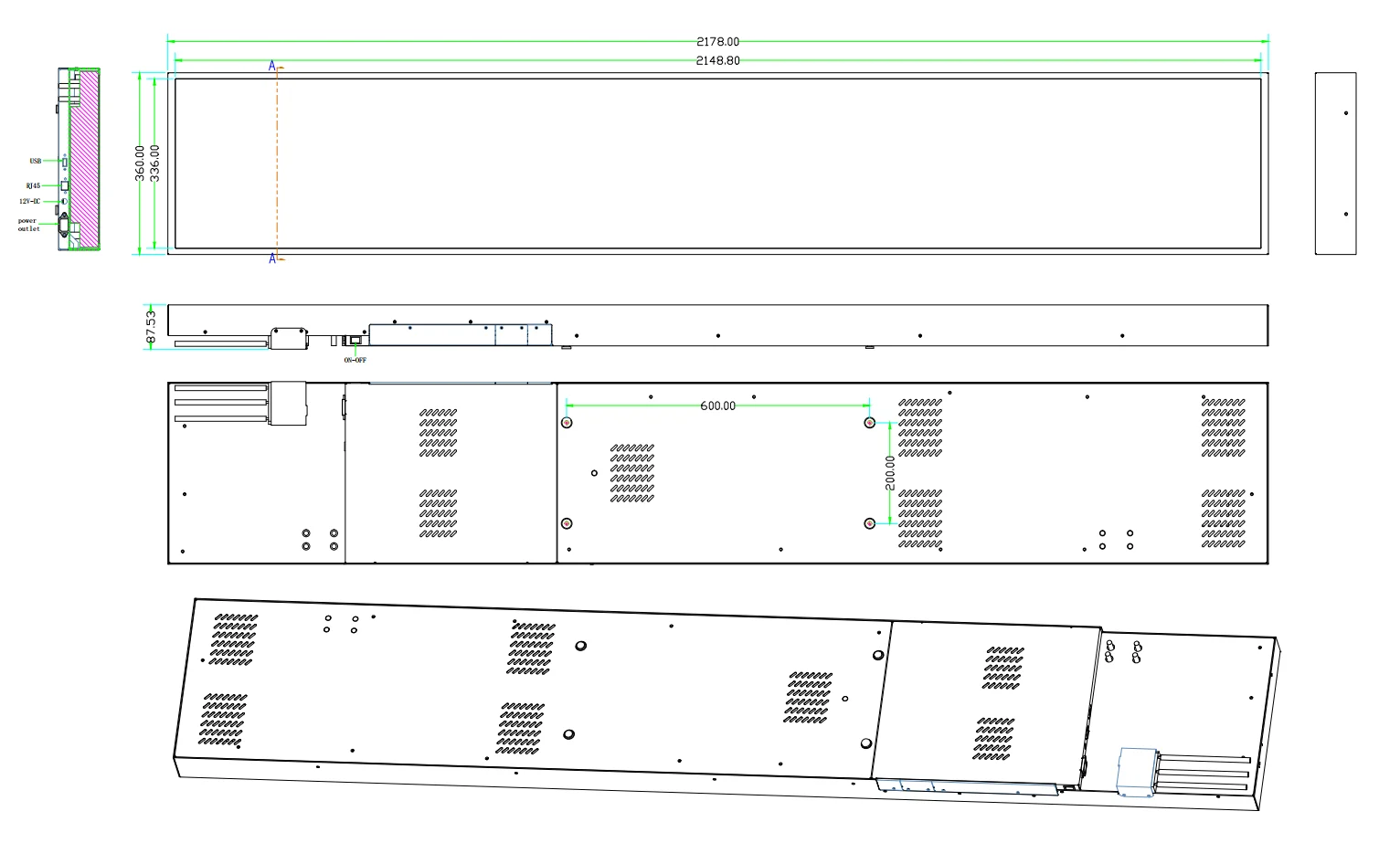Image resolution: width=1400 pixels, height=843 pixels.
Task: Select the 600.00 mounting hole spacing text
Action: click(717, 406)
